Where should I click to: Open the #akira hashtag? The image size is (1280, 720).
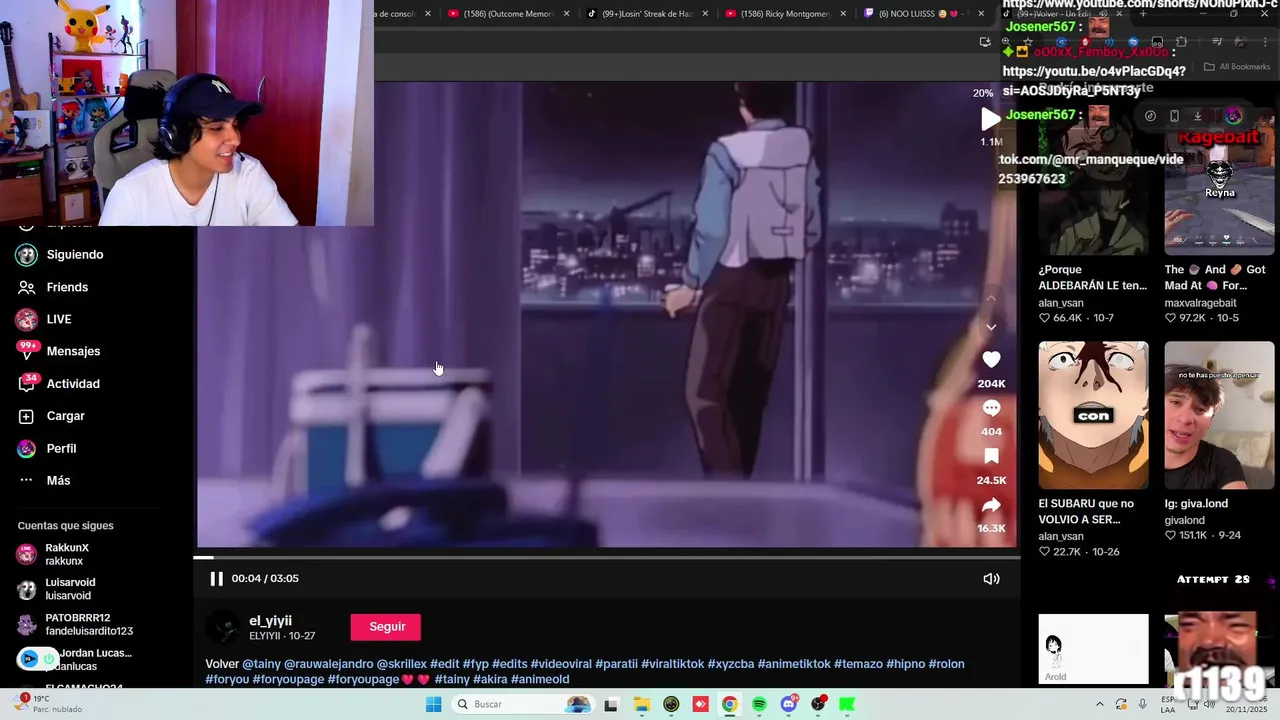[x=490, y=679]
